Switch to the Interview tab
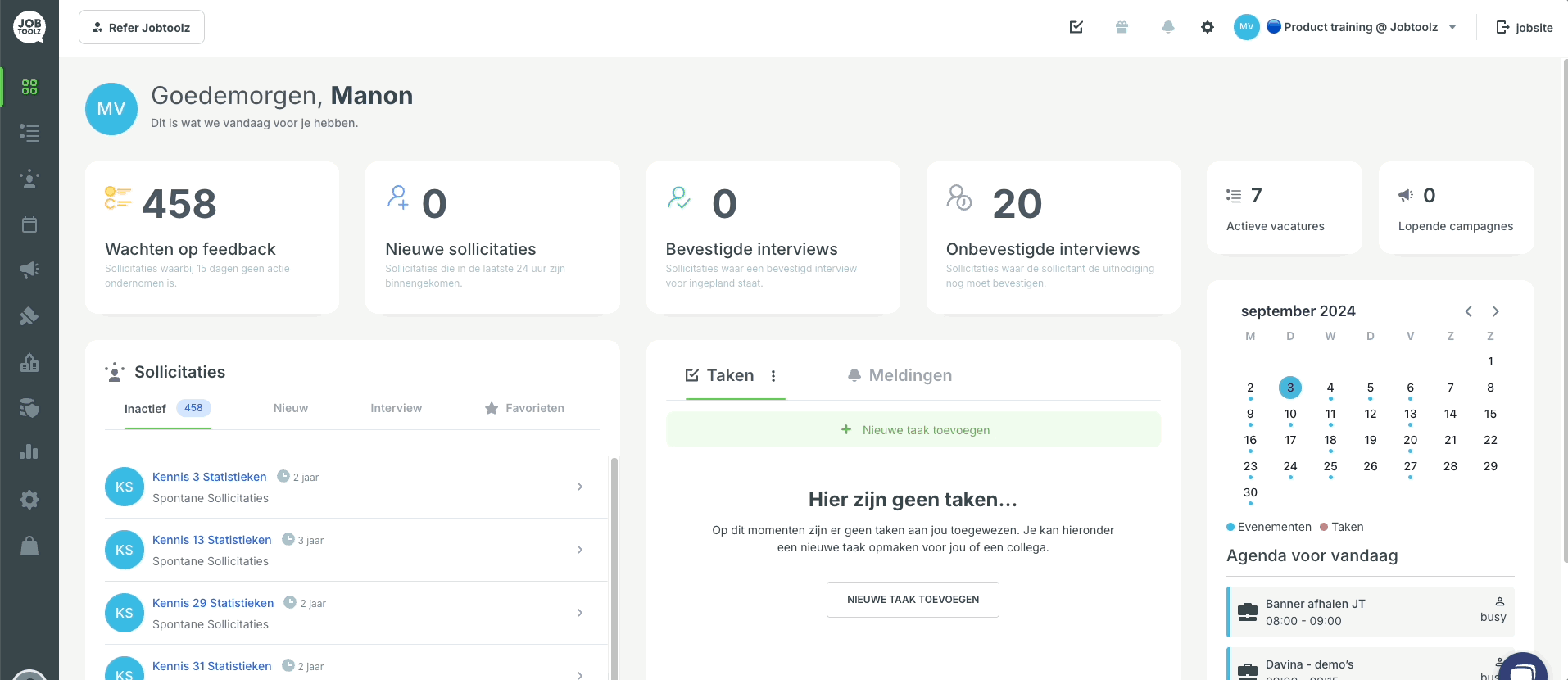Screen dimensions: 1568x680 tap(397, 408)
